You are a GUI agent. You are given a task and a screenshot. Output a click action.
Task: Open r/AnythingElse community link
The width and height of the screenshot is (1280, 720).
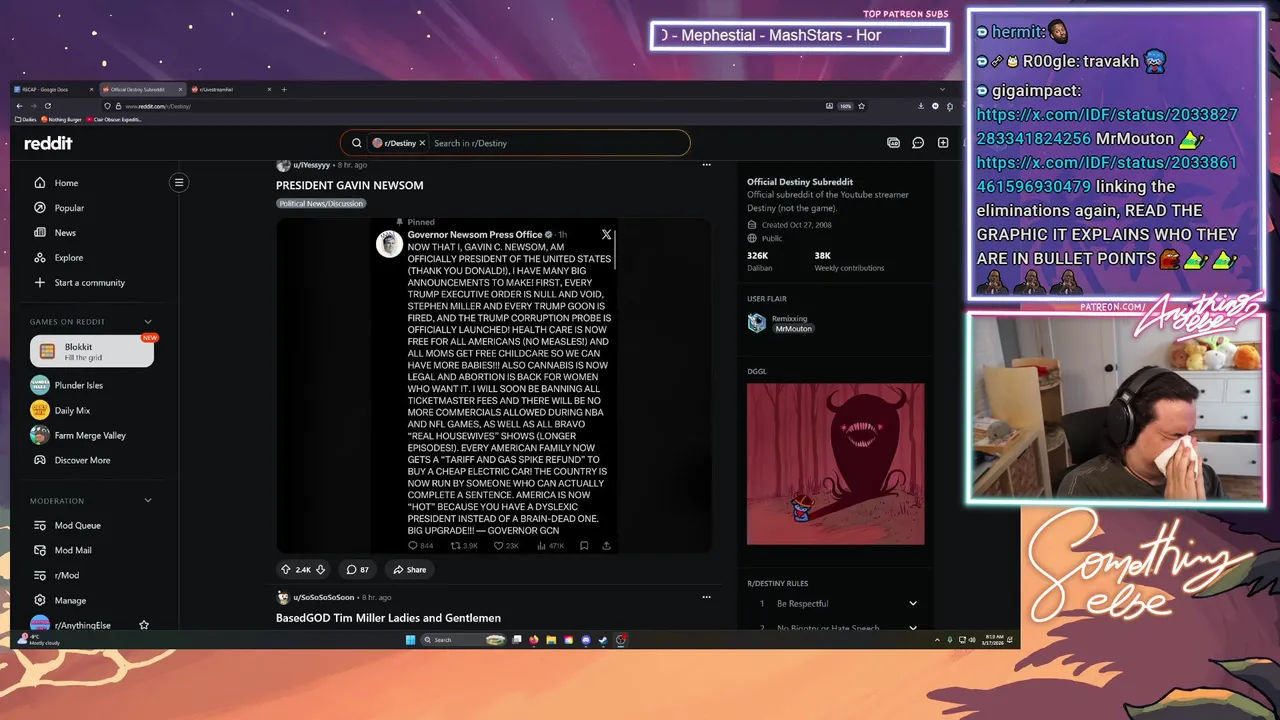click(83, 625)
